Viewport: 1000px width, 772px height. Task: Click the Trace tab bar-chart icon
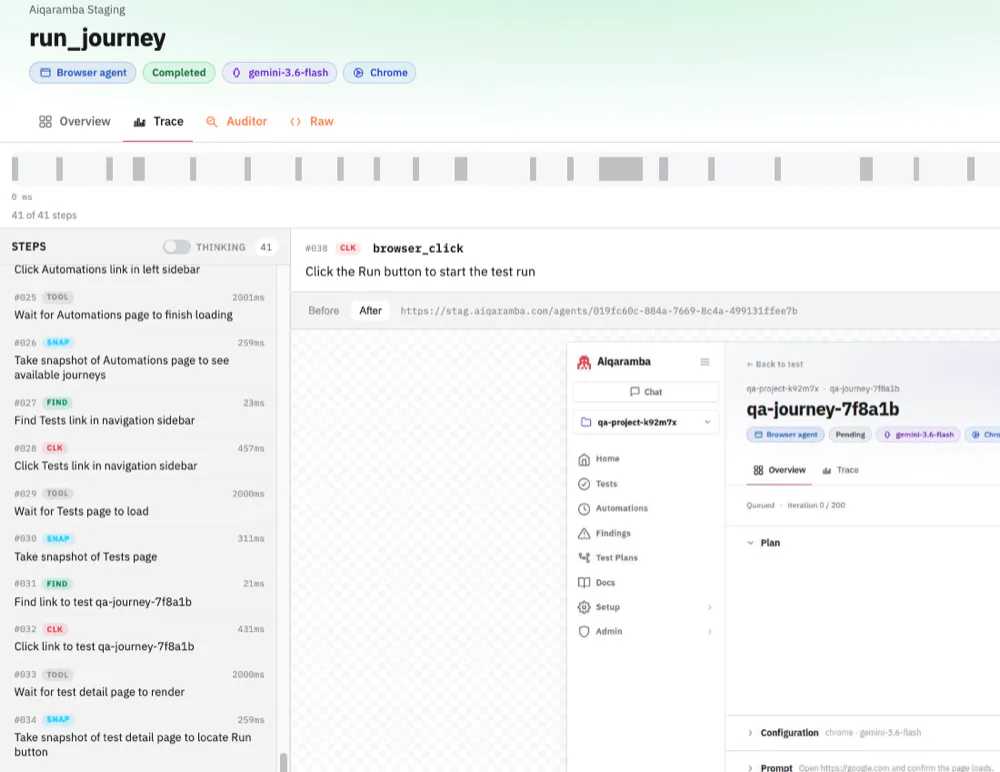click(139, 122)
